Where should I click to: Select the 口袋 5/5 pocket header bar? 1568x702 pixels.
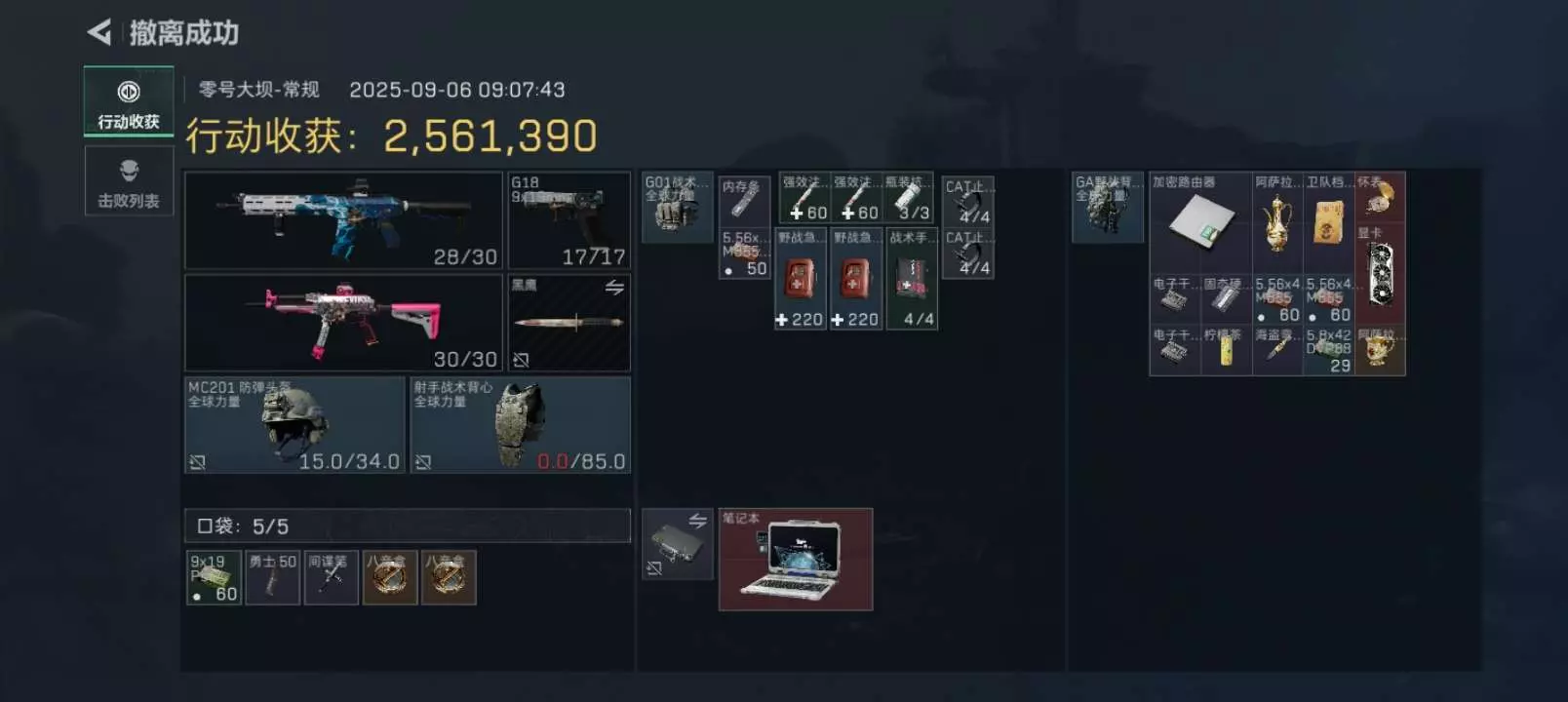(x=408, y=526)
